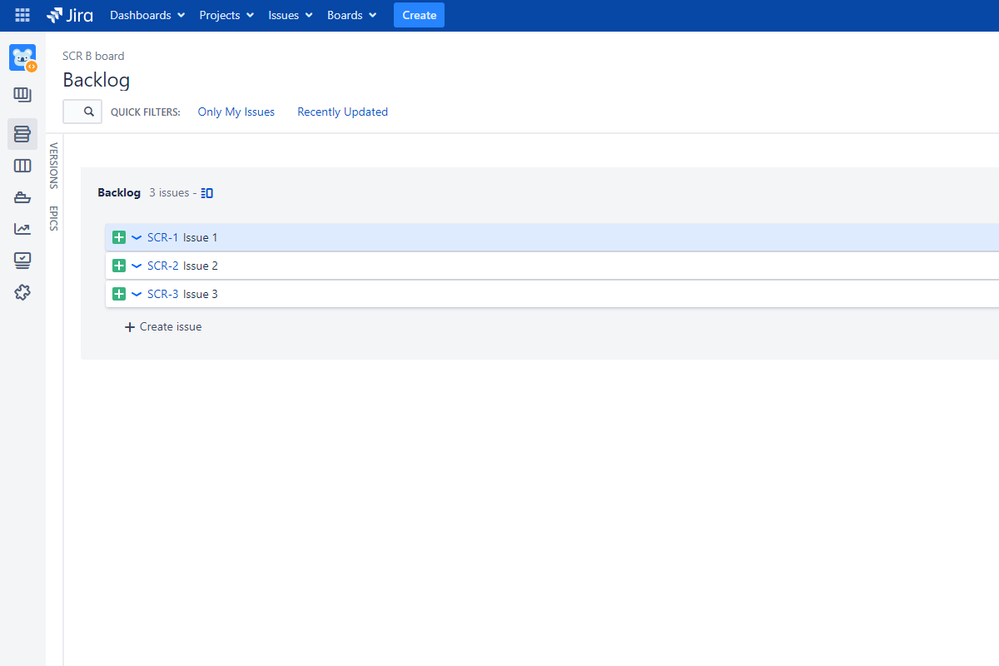The image size is (999, 666).
Task: Open the Projects dropdown menu
Action: (x=226, y=15)
